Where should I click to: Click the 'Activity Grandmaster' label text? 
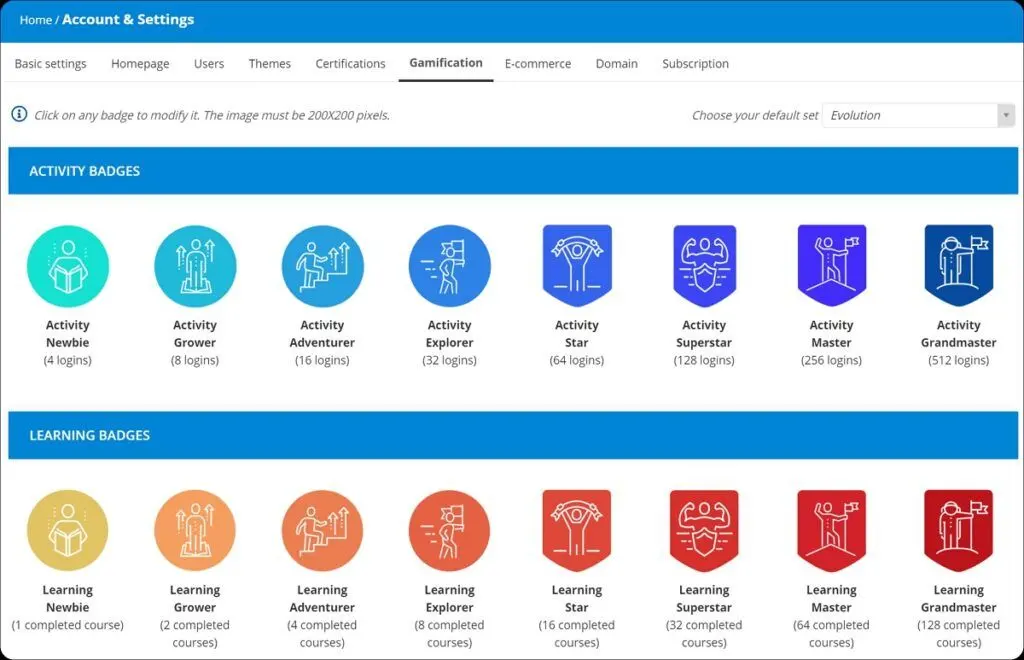click(959, 334)
